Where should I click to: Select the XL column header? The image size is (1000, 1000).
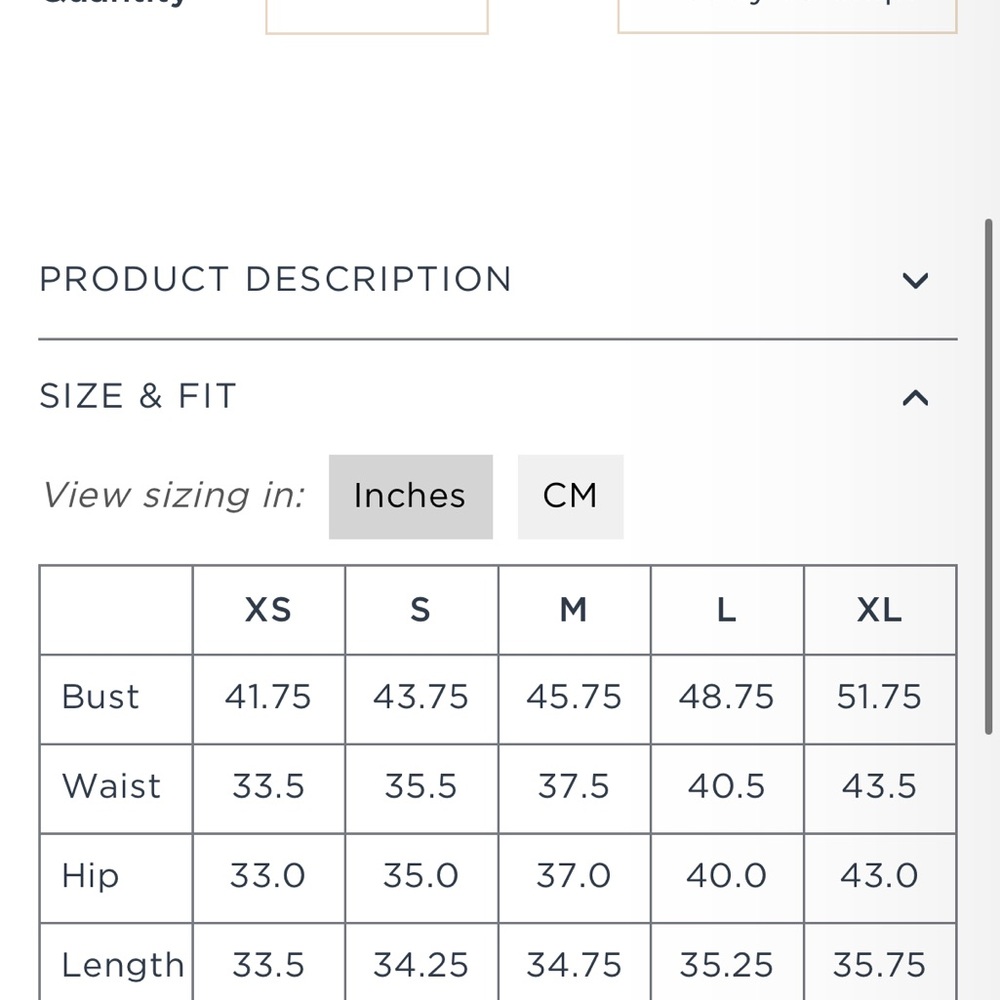[x=880, y=610]
